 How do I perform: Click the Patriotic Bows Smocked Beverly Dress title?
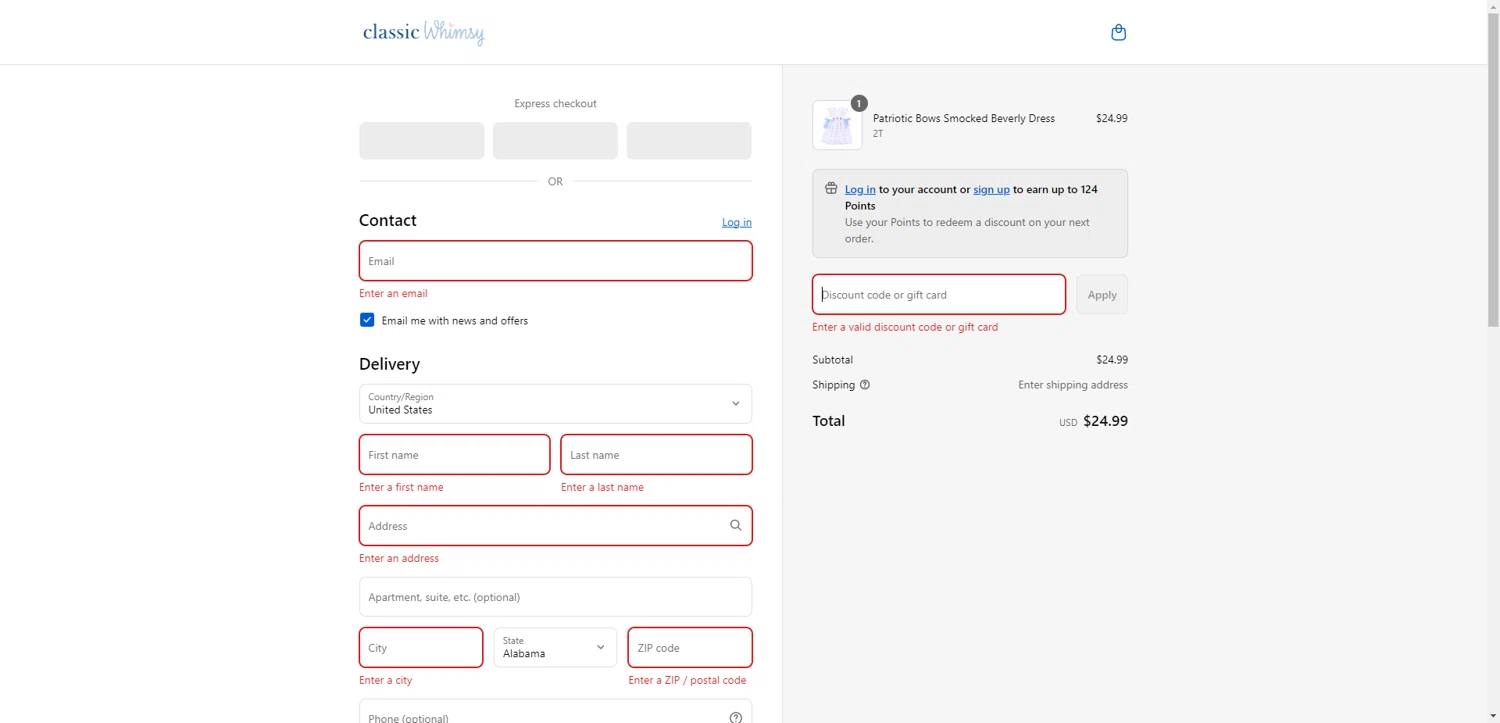tap(964, 118)
